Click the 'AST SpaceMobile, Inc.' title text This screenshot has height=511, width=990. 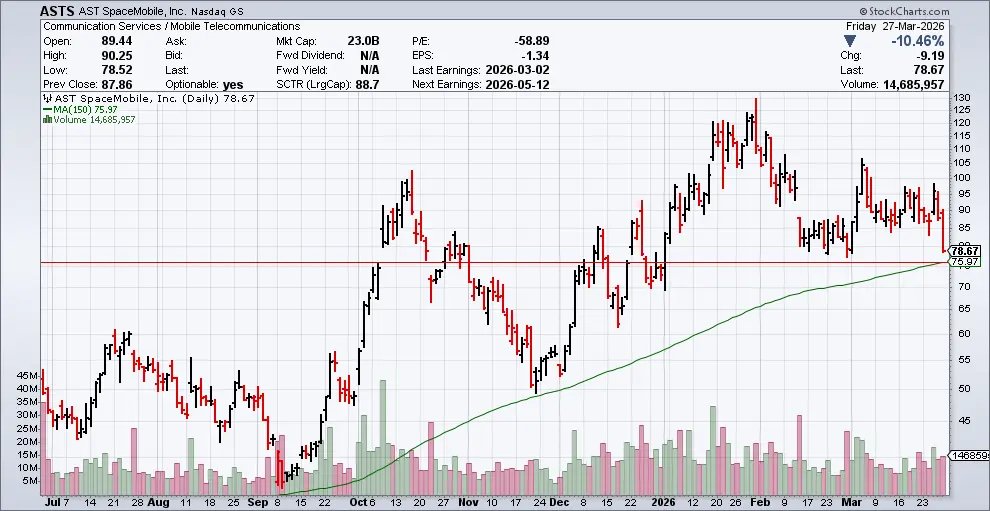pos(132,11)
